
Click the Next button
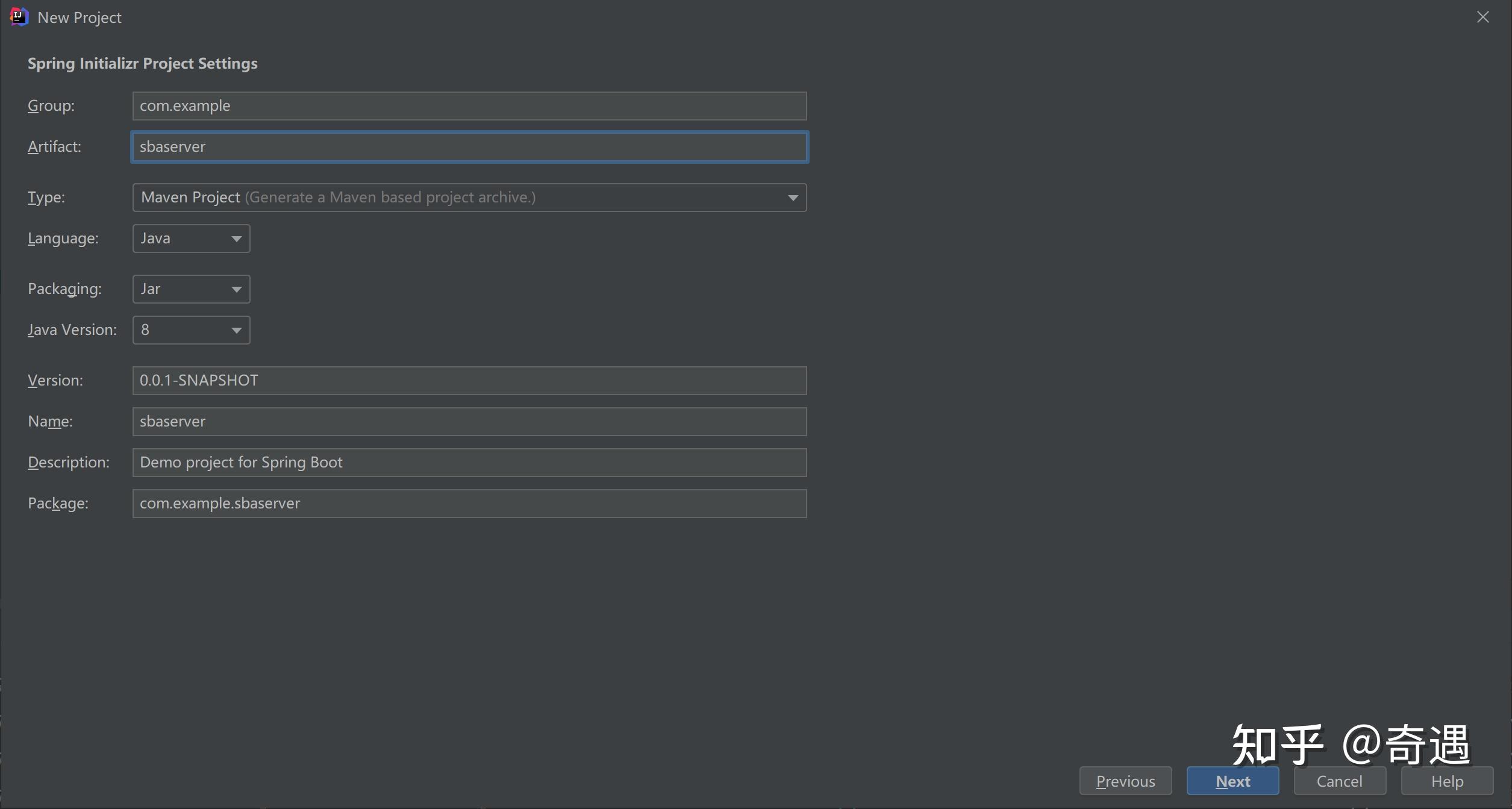pos(1232,781)
